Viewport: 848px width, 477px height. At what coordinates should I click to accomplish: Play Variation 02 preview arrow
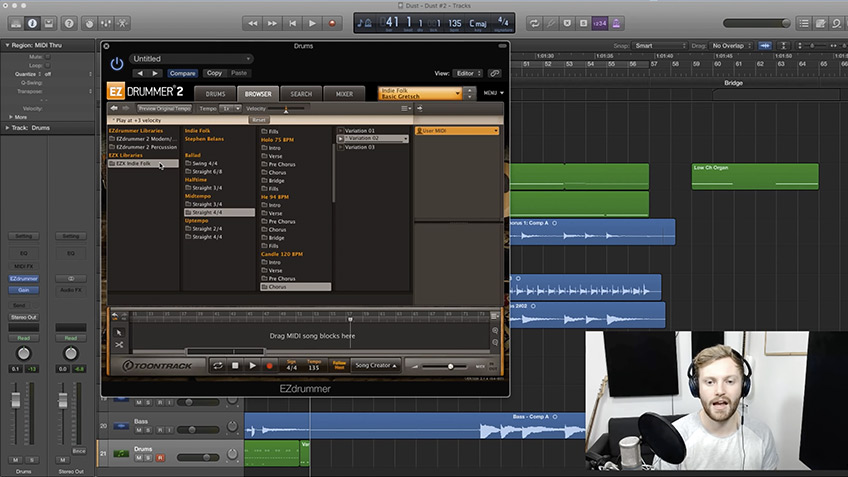pyautogui.click(x=341, y=138)
